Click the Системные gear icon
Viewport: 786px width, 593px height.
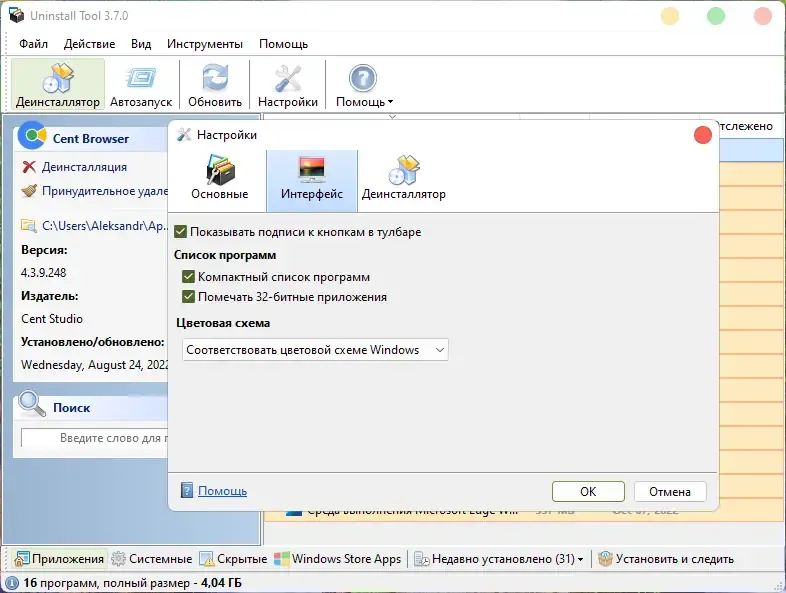click(118, 558)
